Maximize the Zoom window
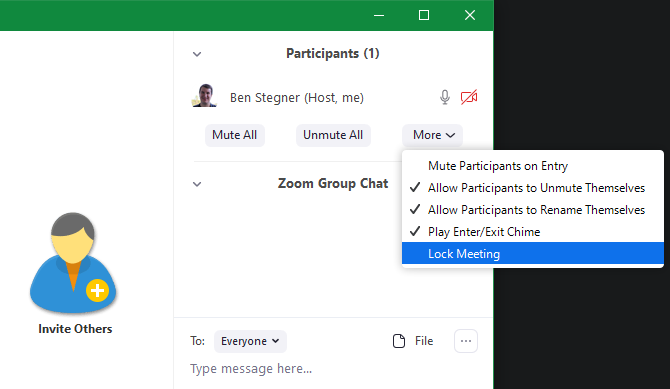Screen dimensions: 670x389 click(x=424, y=15)
